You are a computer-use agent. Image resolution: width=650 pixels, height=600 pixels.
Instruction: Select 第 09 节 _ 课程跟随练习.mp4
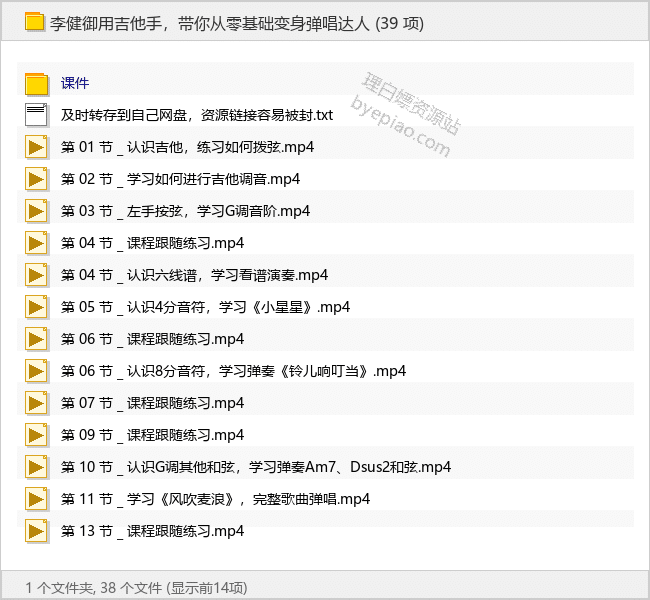pyautogui.click(x=153, y=435)
